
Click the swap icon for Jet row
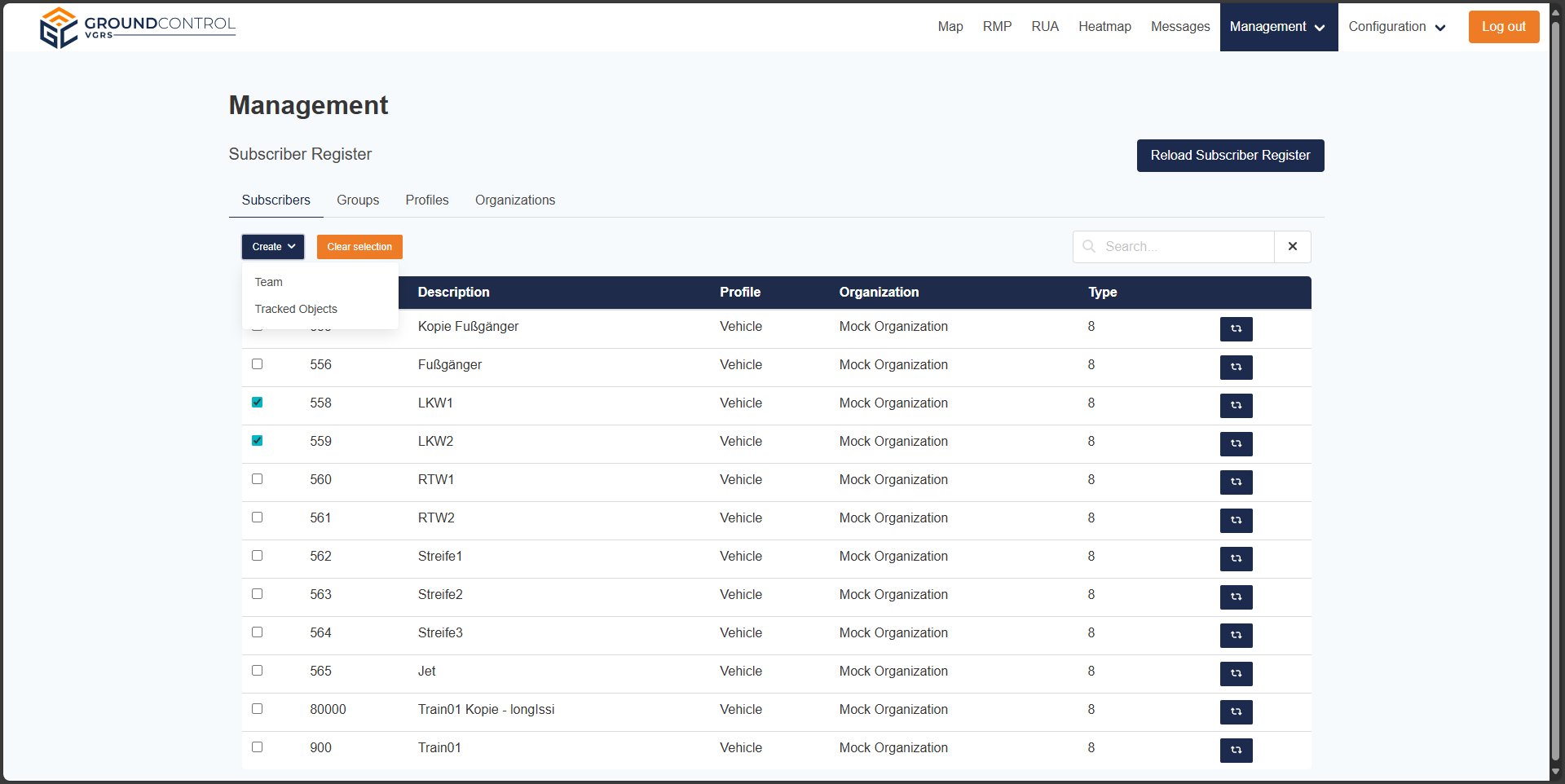click(1236, 673)
